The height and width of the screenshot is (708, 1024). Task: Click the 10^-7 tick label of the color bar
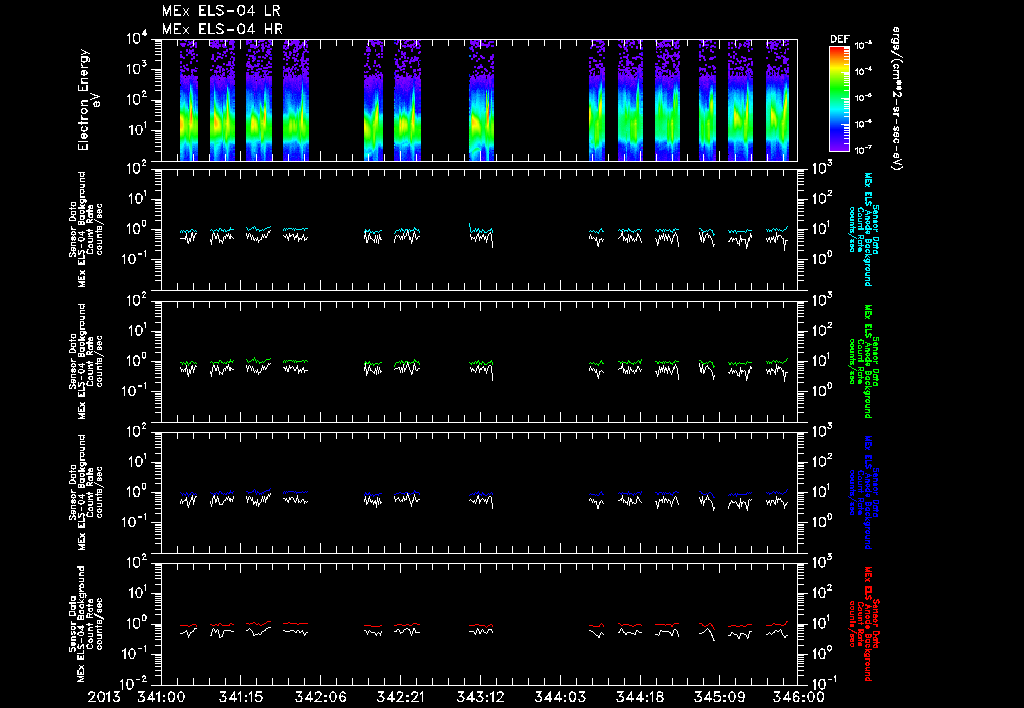862,150
